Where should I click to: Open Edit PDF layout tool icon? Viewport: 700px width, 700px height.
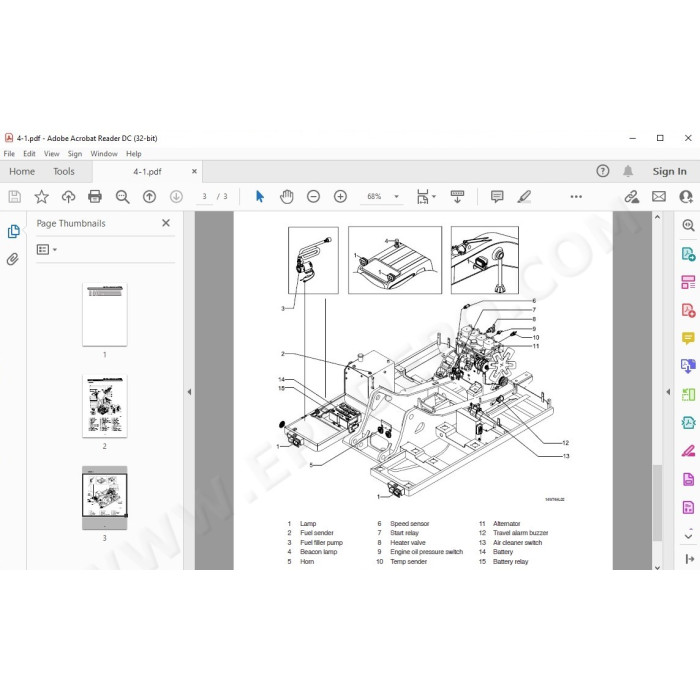point(688,282)
